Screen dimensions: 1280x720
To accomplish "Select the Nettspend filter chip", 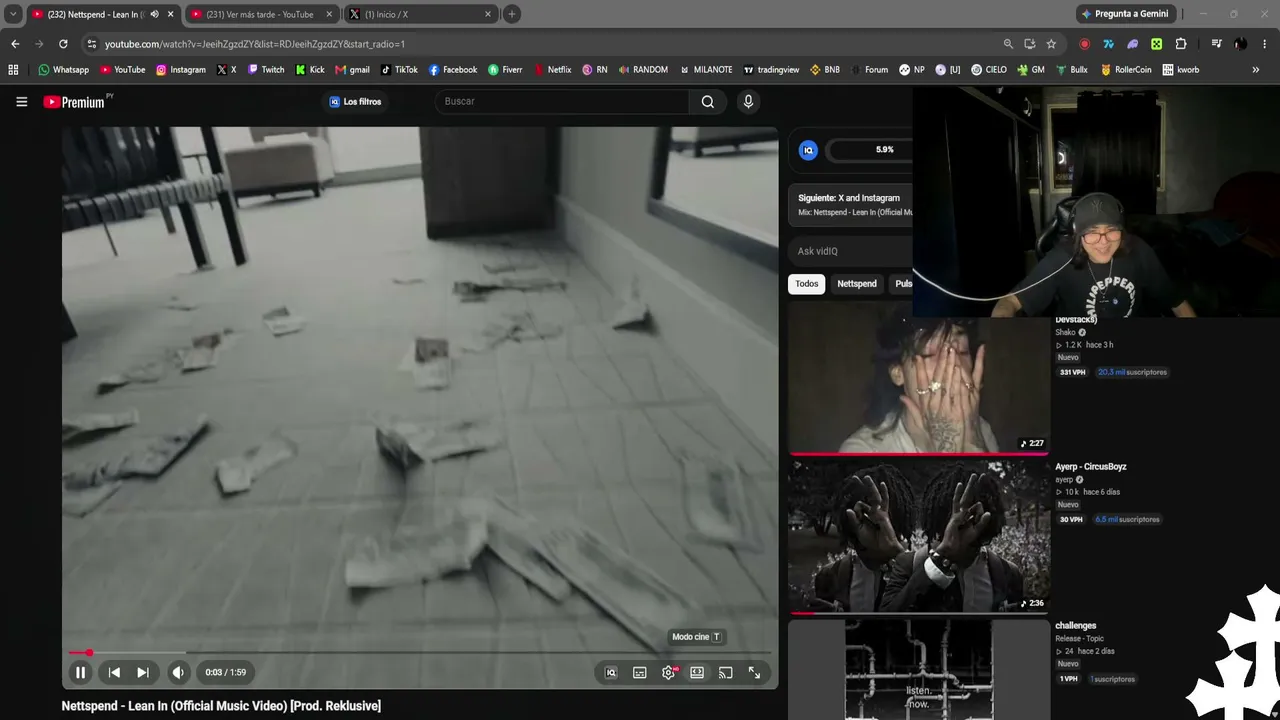I will (x=857, y=284).
